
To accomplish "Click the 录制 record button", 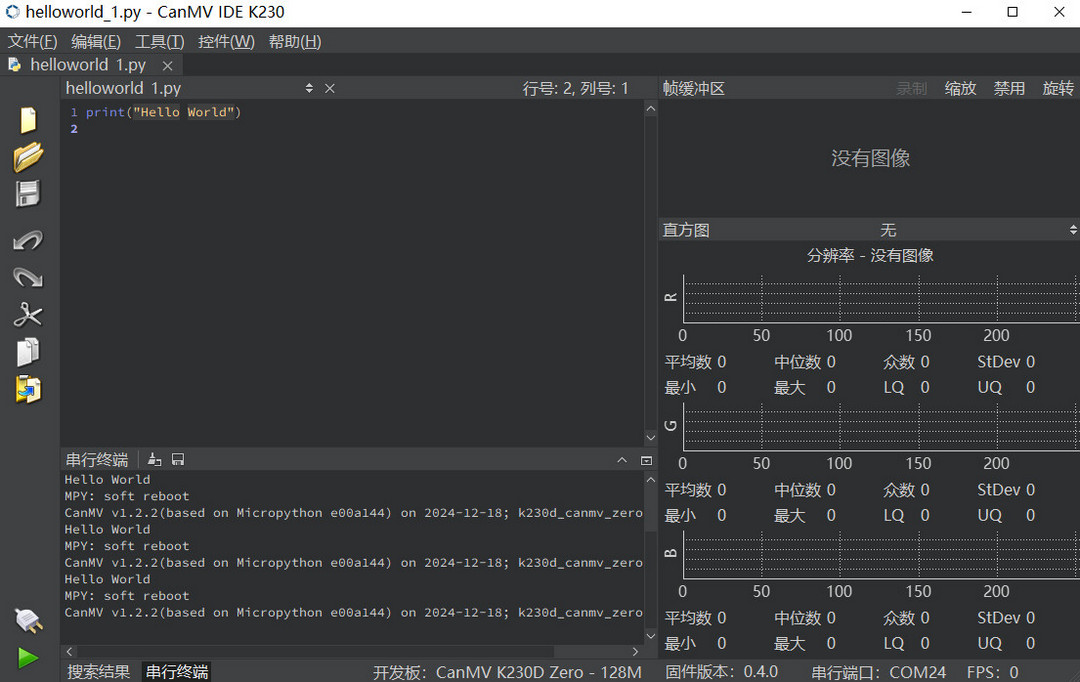I will tap(911, 89).
